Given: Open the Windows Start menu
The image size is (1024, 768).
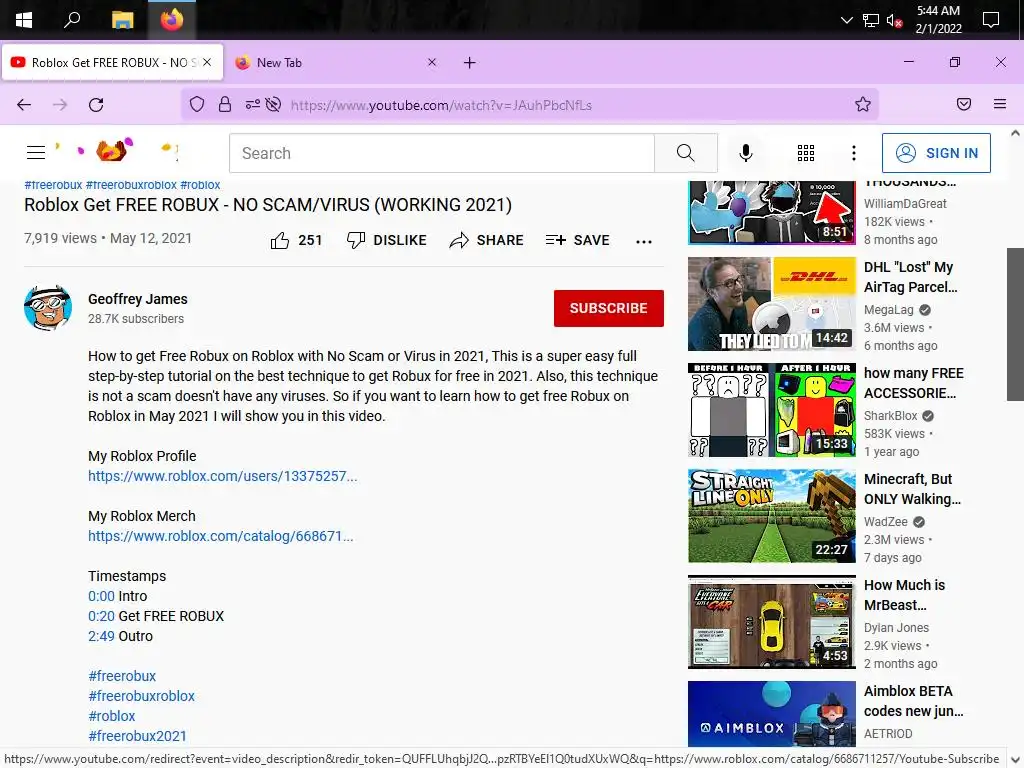Looking at the screenshot, I should (24, 20).
